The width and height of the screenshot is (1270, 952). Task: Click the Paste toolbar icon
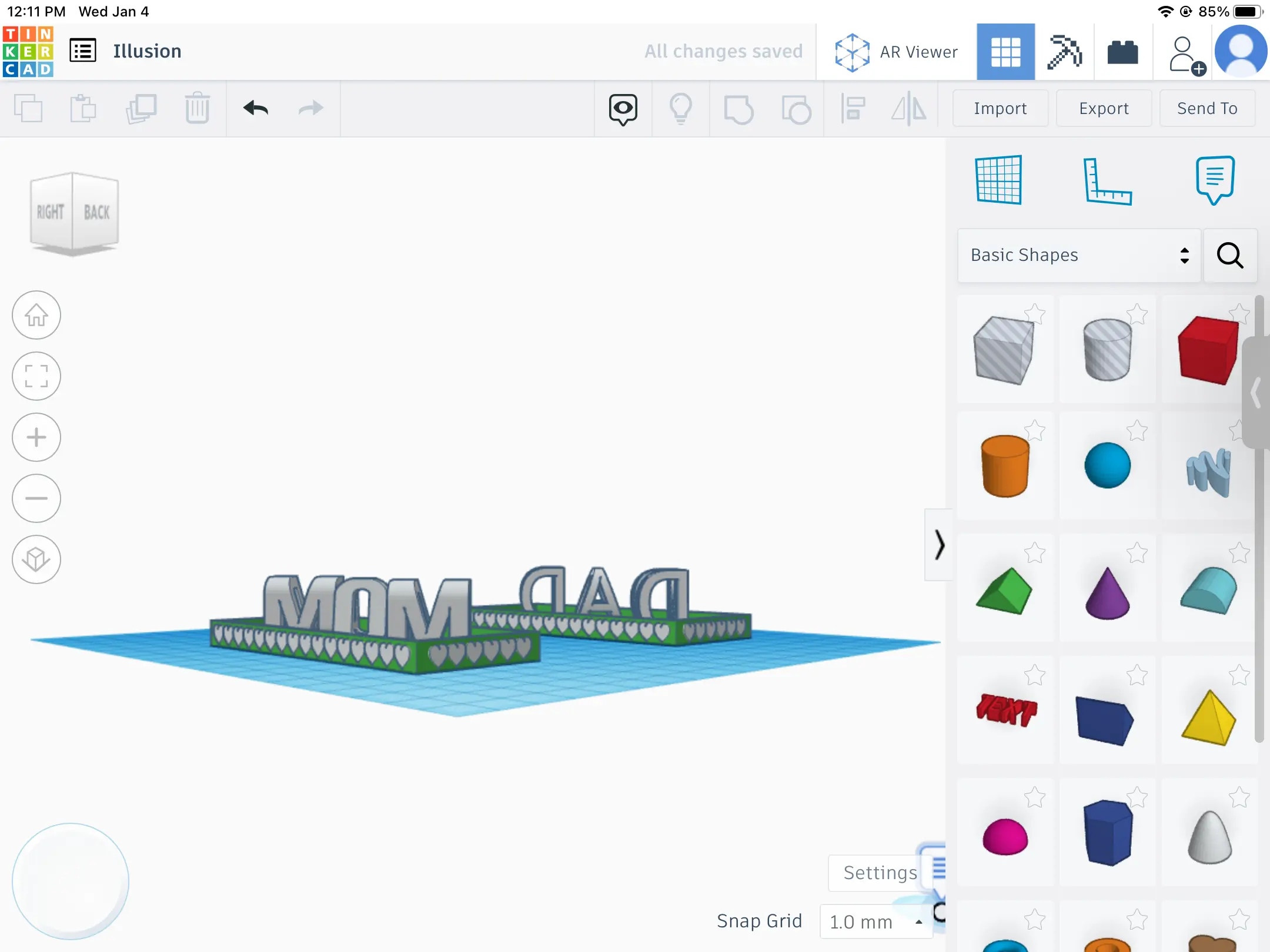[83, 108]
